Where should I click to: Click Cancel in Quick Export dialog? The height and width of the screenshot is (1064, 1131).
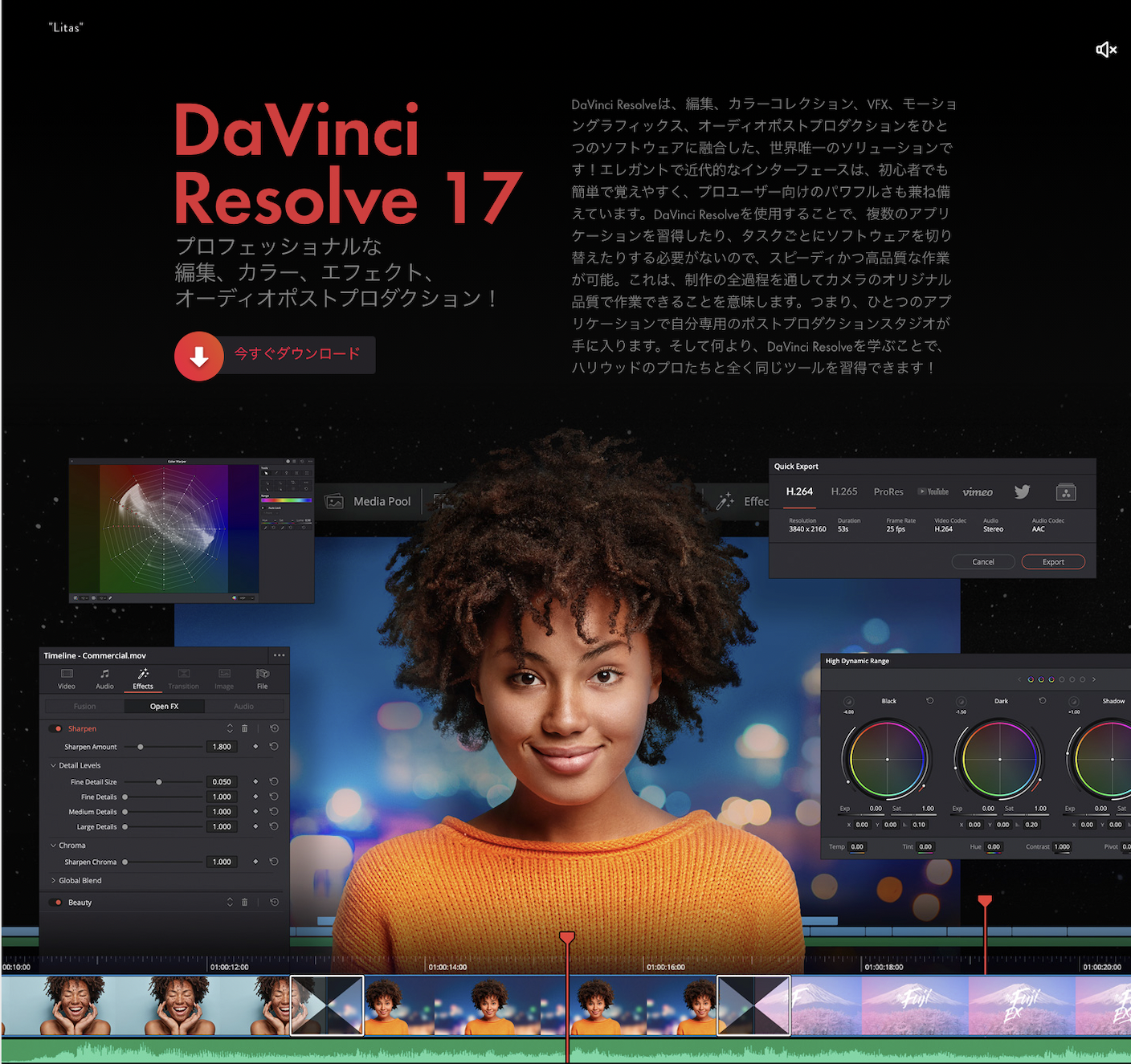click(983, 562)
